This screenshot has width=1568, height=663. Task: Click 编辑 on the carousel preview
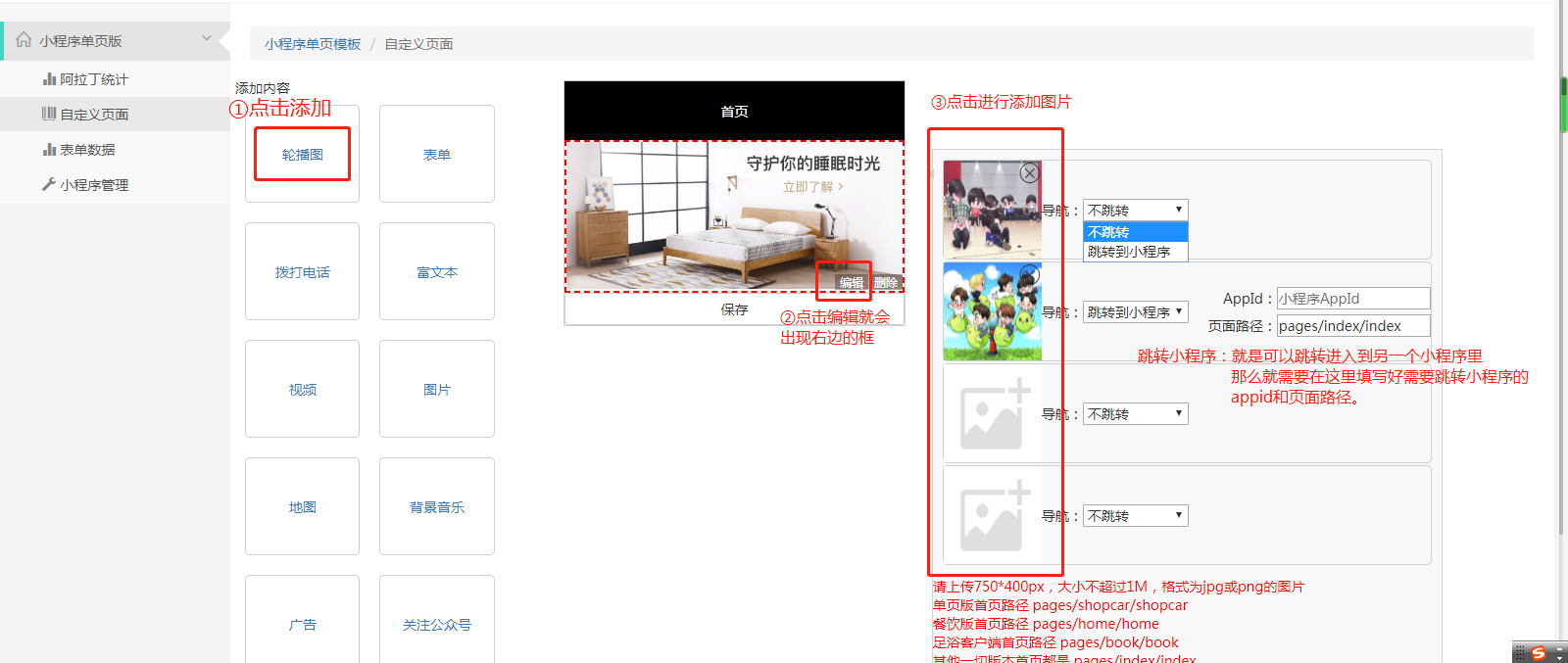(851, 283)
